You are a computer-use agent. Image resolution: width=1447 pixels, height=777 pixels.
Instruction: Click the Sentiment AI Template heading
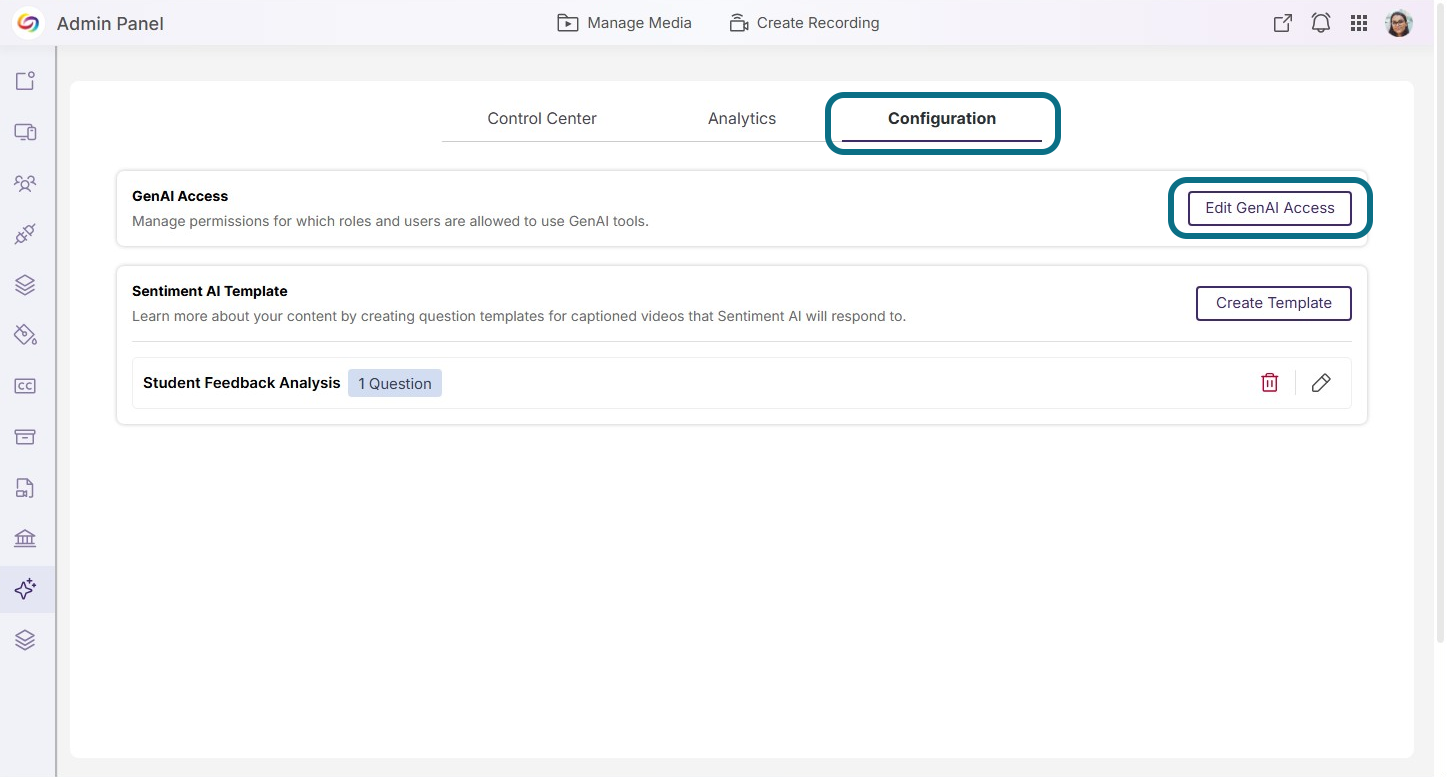click(210, 291)
